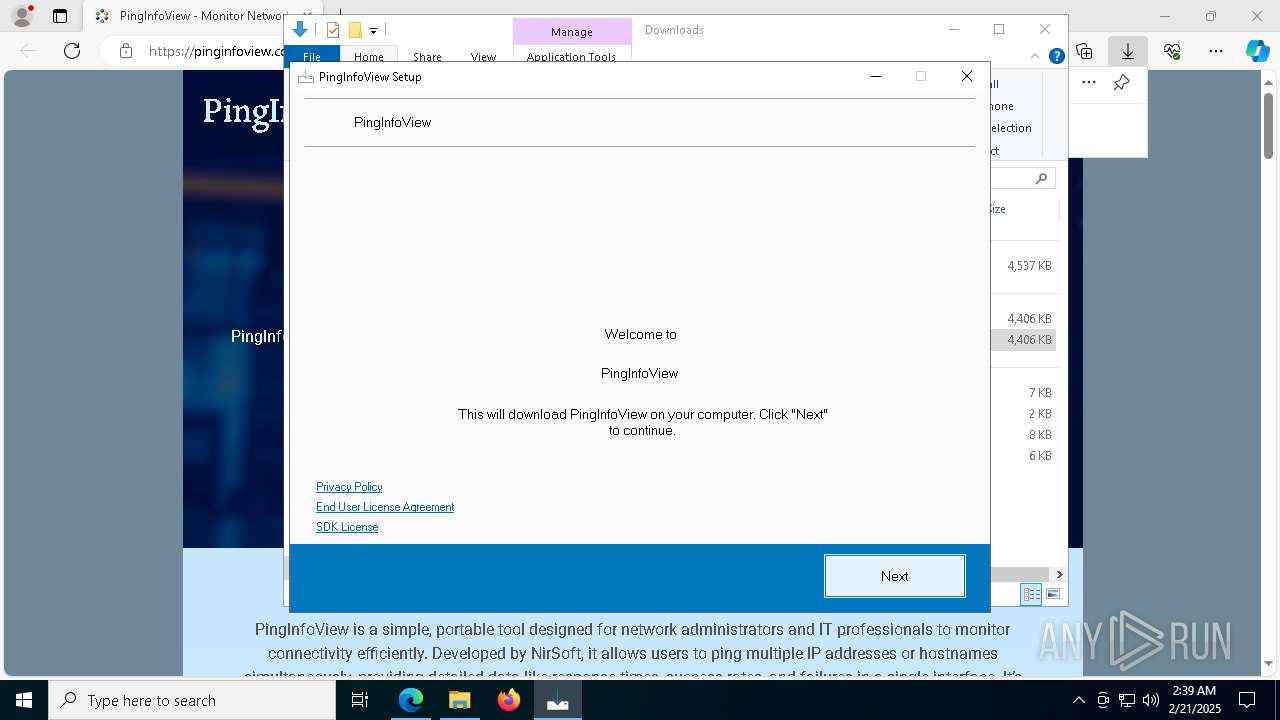Image resolution: width=1280 pixels, height=720 pixels.
Task: Open the Privacy Policy link
Action: [349, 487]
